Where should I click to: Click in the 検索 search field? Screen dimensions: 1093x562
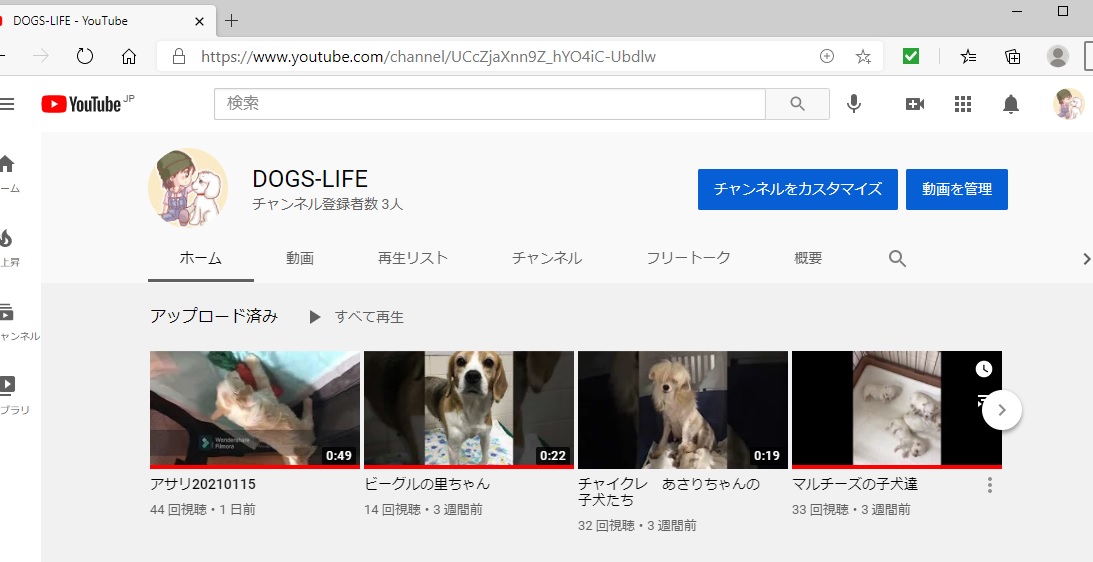[490, 104]
